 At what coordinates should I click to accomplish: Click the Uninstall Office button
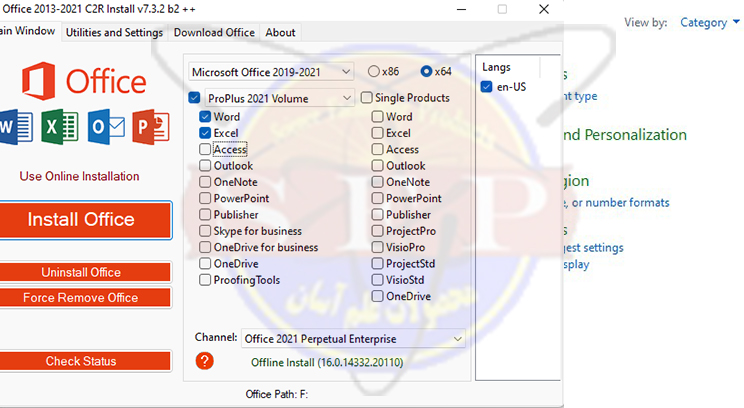(84, 272)
